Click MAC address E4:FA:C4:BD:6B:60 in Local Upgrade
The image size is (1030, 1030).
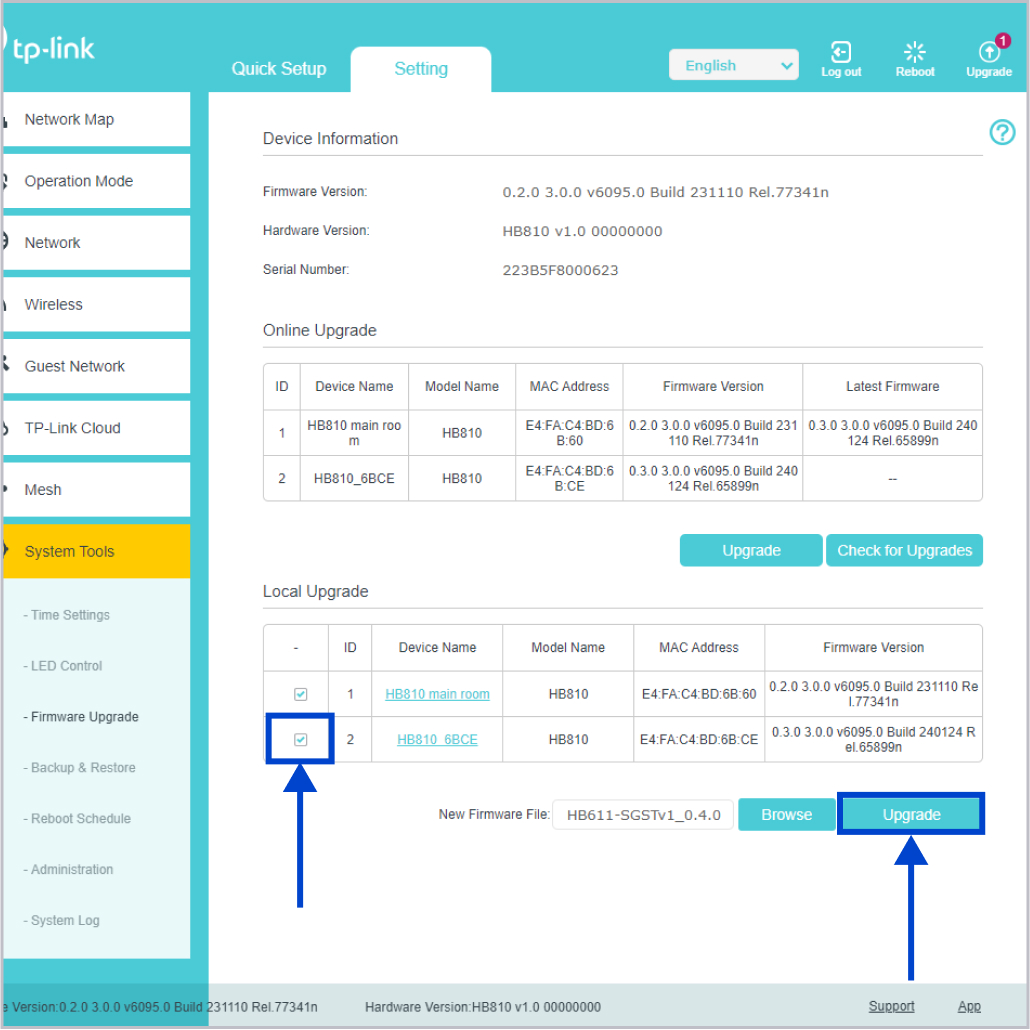pos(699,694)
